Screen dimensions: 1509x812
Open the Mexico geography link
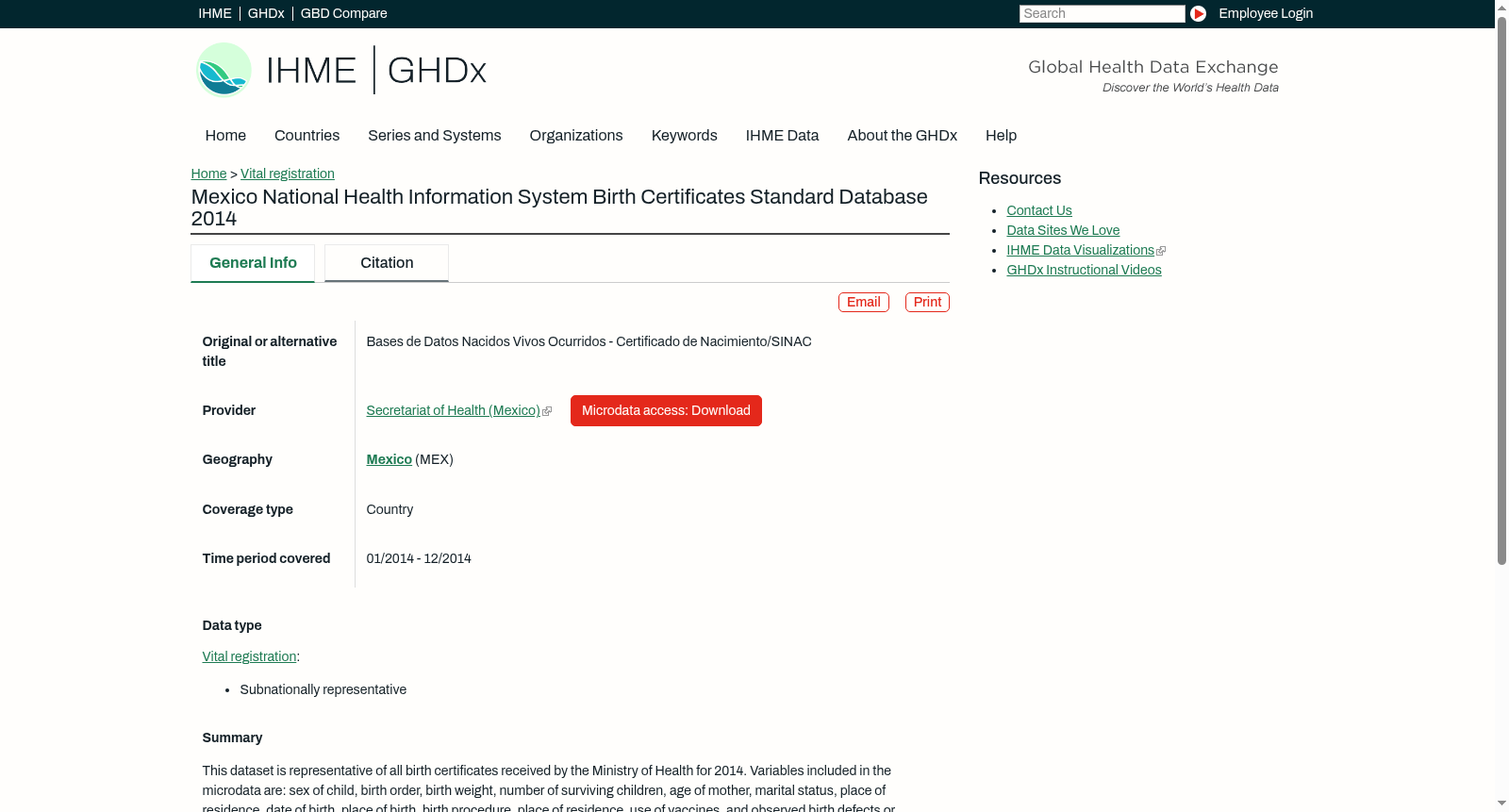(x=389, y=459)
